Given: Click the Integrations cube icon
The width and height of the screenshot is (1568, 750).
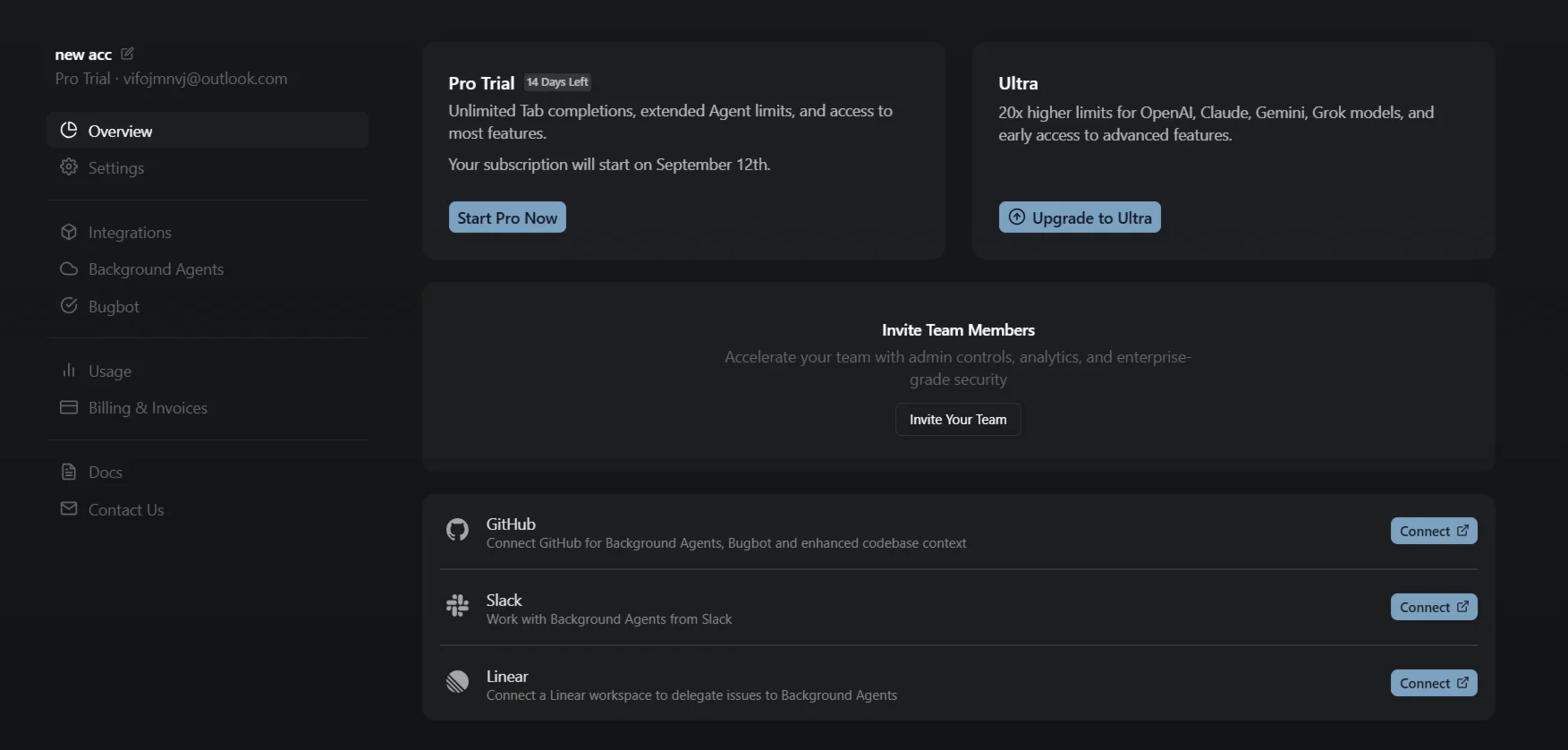Looking at the screenshot, I should [69, 232].
